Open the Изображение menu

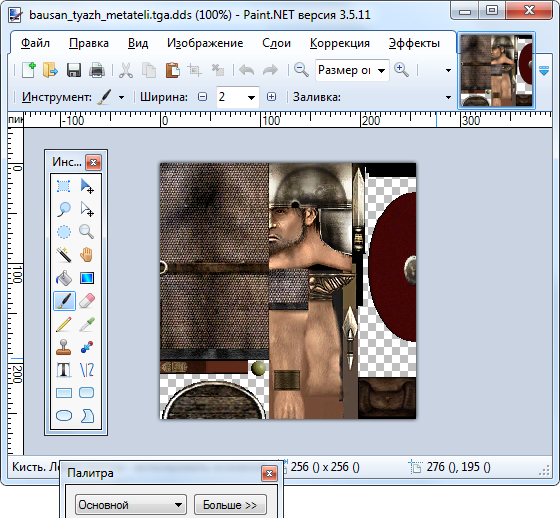[205, 43]
